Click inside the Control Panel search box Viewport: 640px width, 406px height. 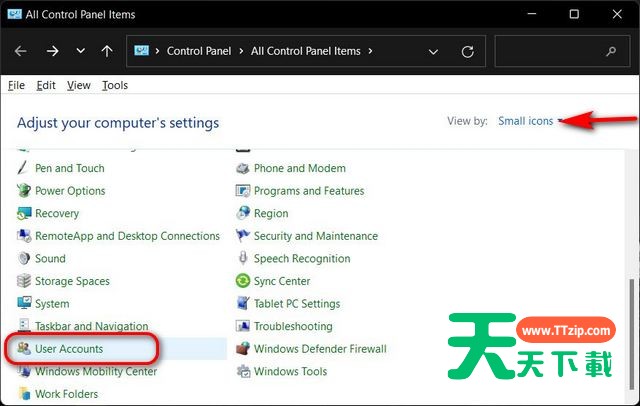click(x=562, y=51)
